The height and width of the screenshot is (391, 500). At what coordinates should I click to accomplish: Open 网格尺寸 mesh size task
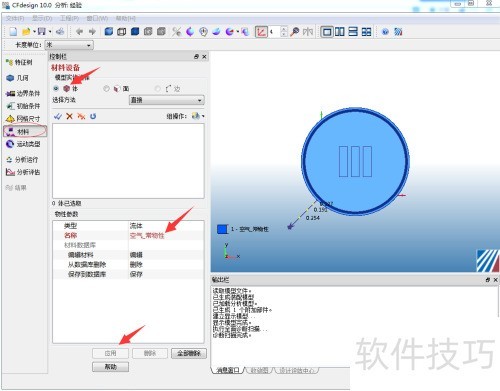pyautogui.click(x=23, y=119)
